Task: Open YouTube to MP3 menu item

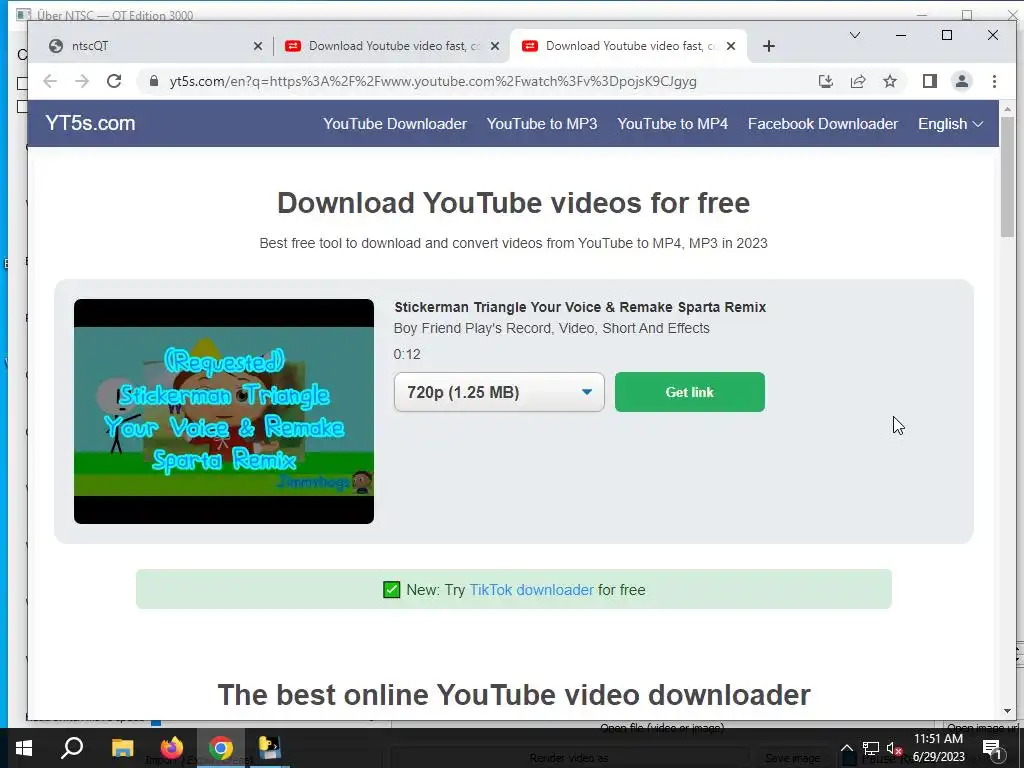Action: pyautogui.click(x=541, y=123)
